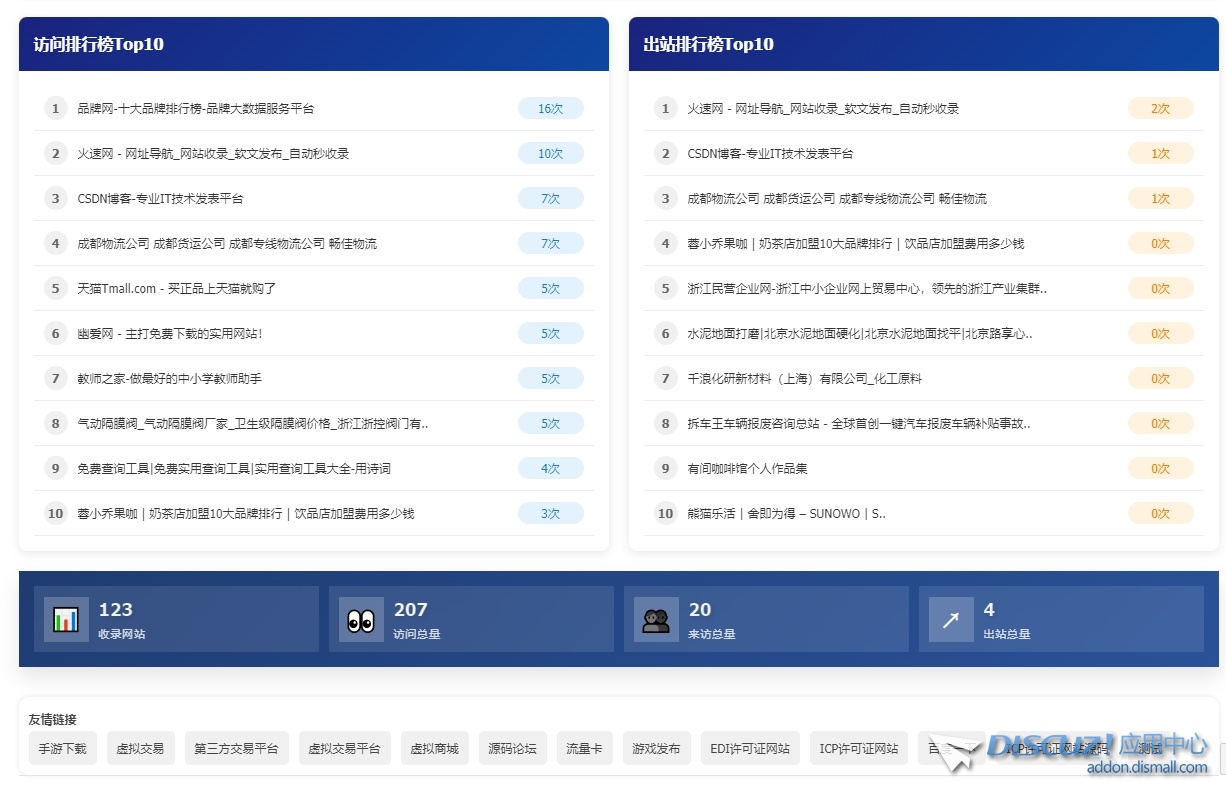1226x793 pixels.
Task: Open 成都物流公司 link in 出站排行榜 list
Action: (837, 198)
